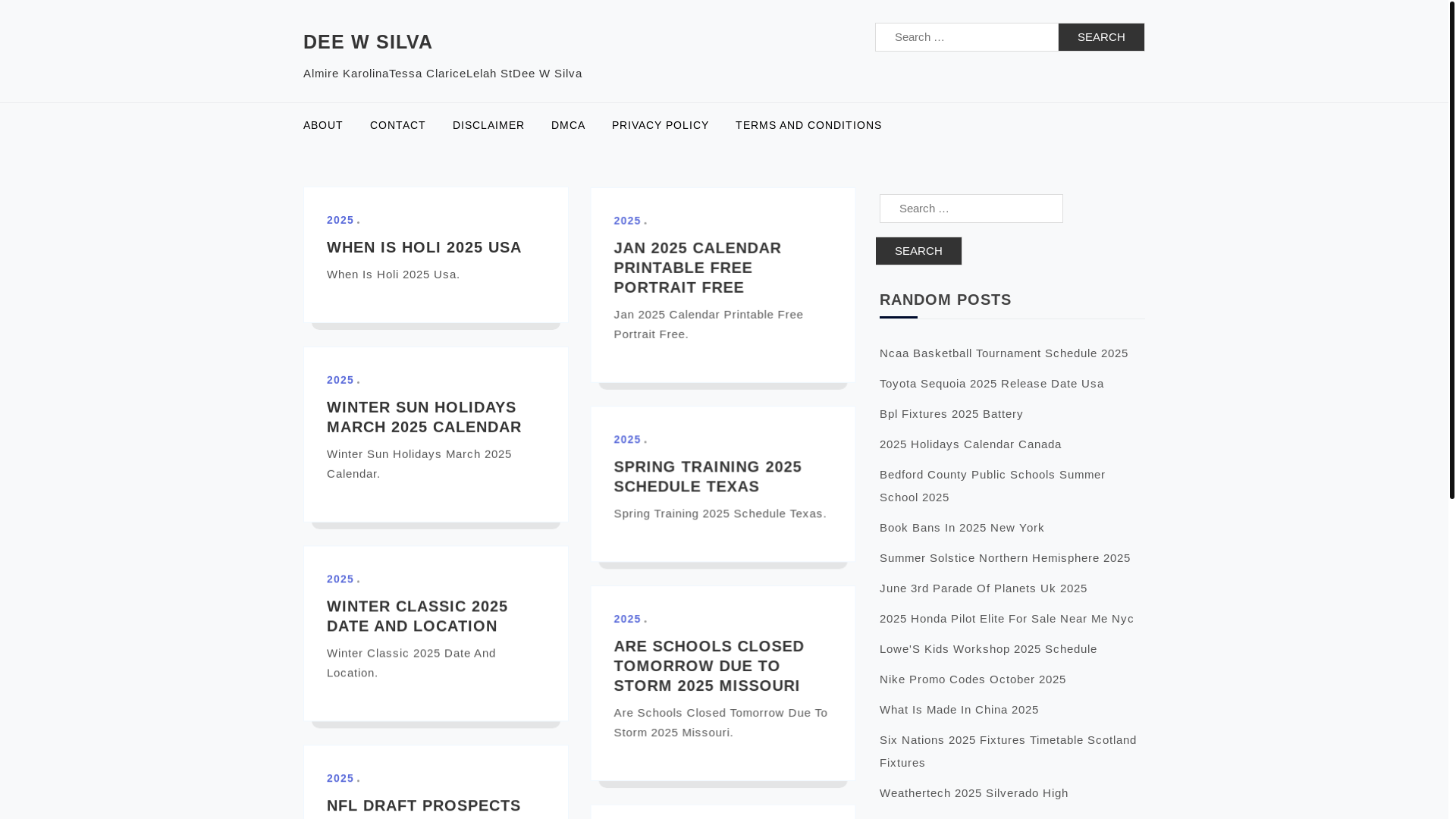
Task: Open the 'NFL Draft Prospects' post title
Action: coord(424,805)
